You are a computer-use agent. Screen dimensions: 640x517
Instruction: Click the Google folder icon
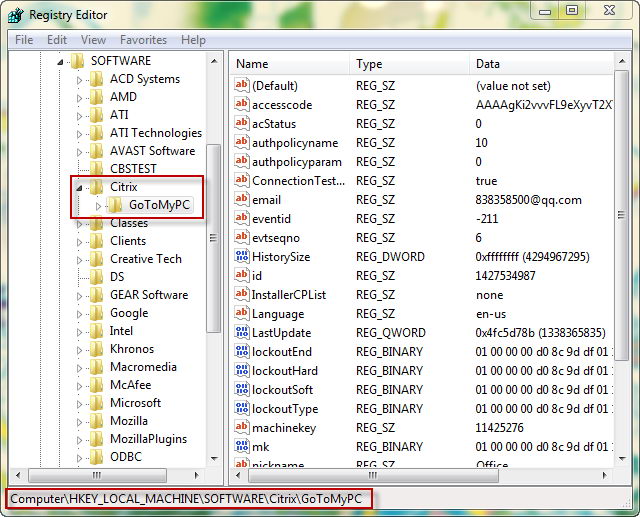(96, 313)
